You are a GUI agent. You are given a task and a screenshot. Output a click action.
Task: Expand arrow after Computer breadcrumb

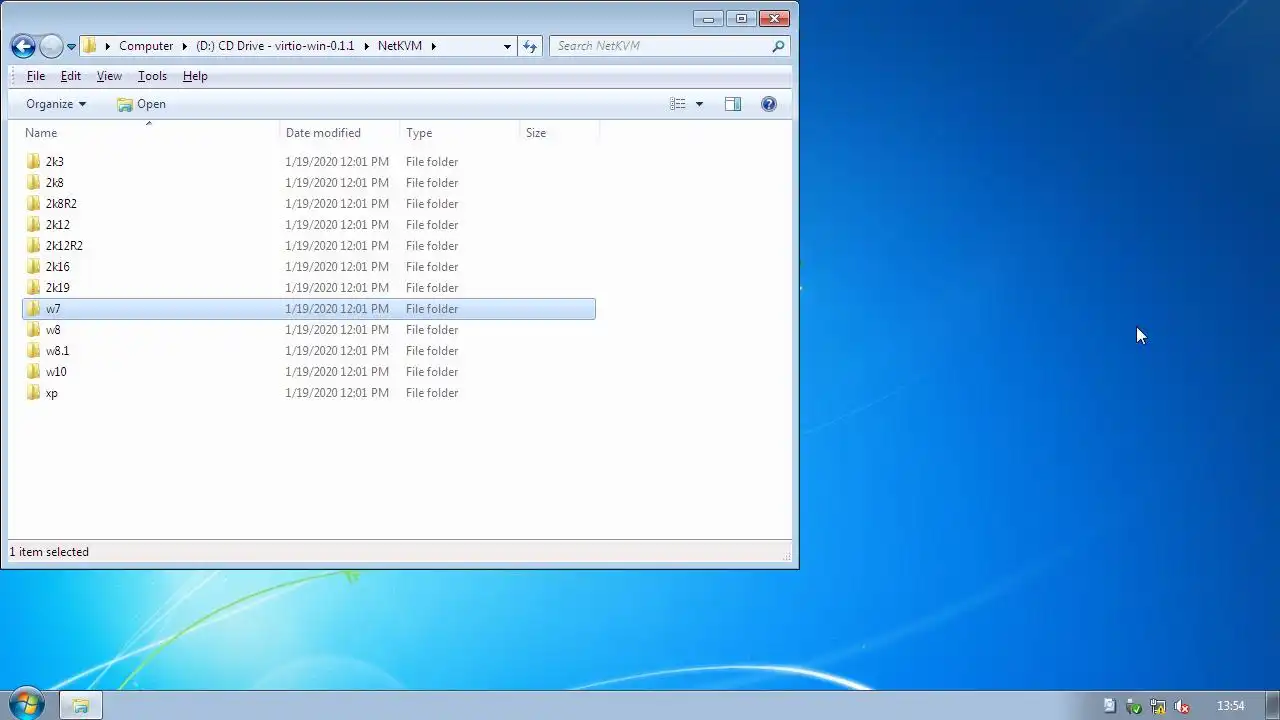coord(184,46)
